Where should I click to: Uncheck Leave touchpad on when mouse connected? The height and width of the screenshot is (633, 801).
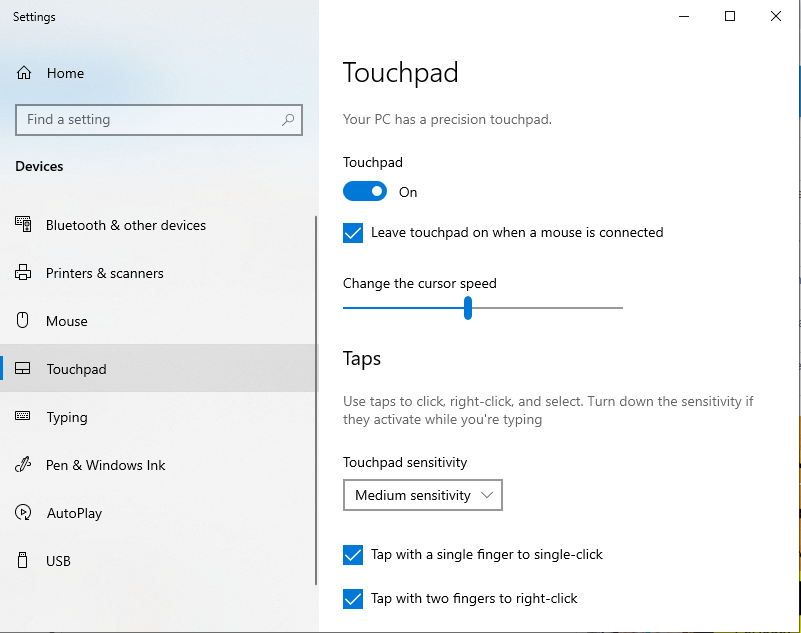click(353, 233)
